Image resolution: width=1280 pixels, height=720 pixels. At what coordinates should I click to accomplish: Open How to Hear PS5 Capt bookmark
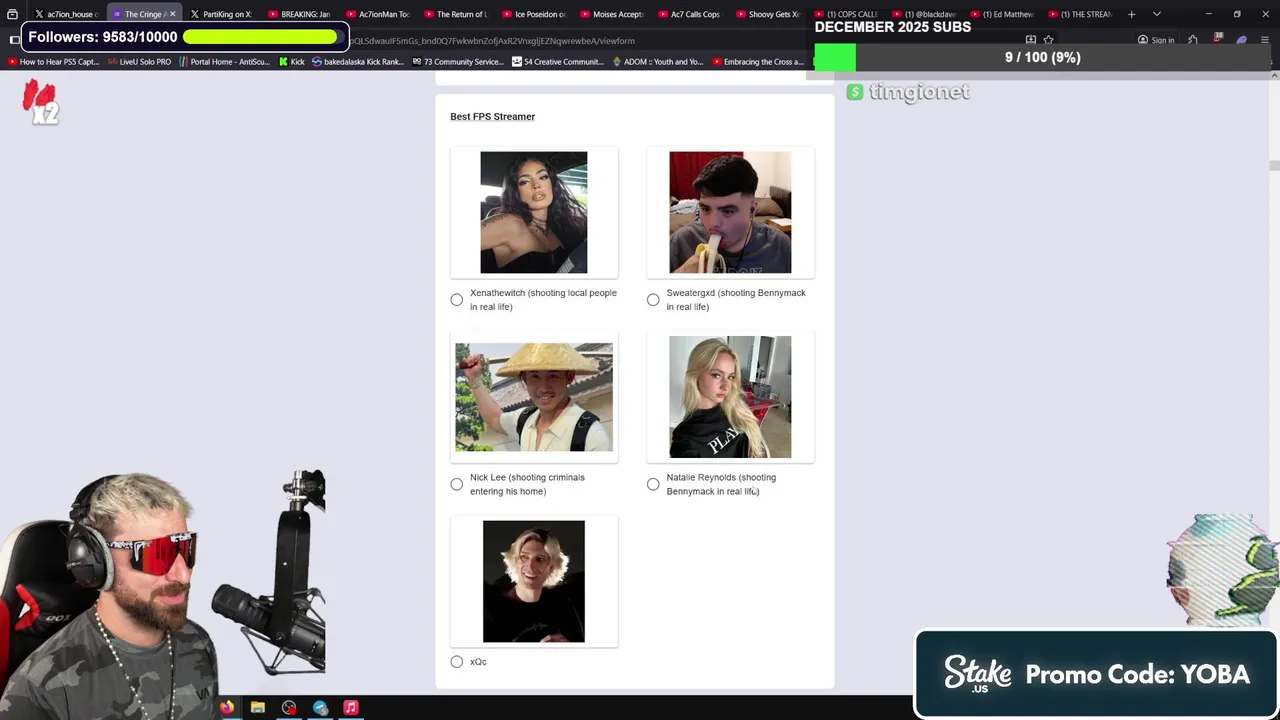click(53, 62)
